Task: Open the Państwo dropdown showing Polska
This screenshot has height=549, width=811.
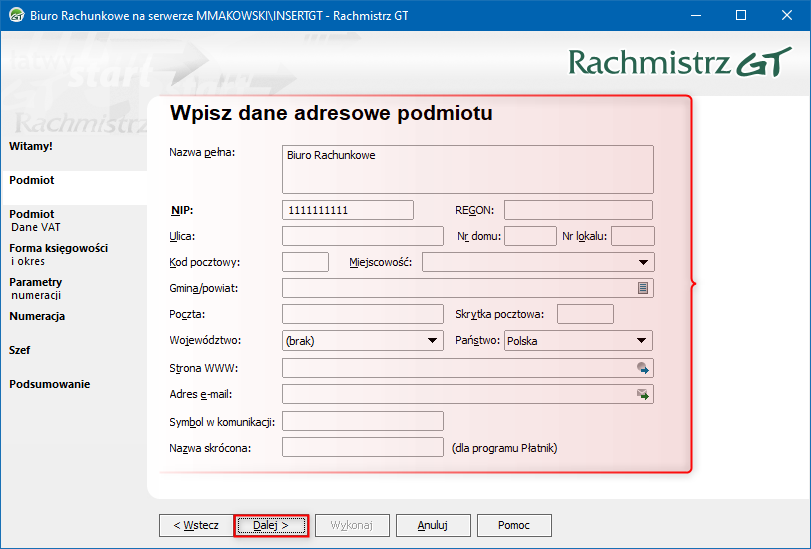Action: coord(641,340)
